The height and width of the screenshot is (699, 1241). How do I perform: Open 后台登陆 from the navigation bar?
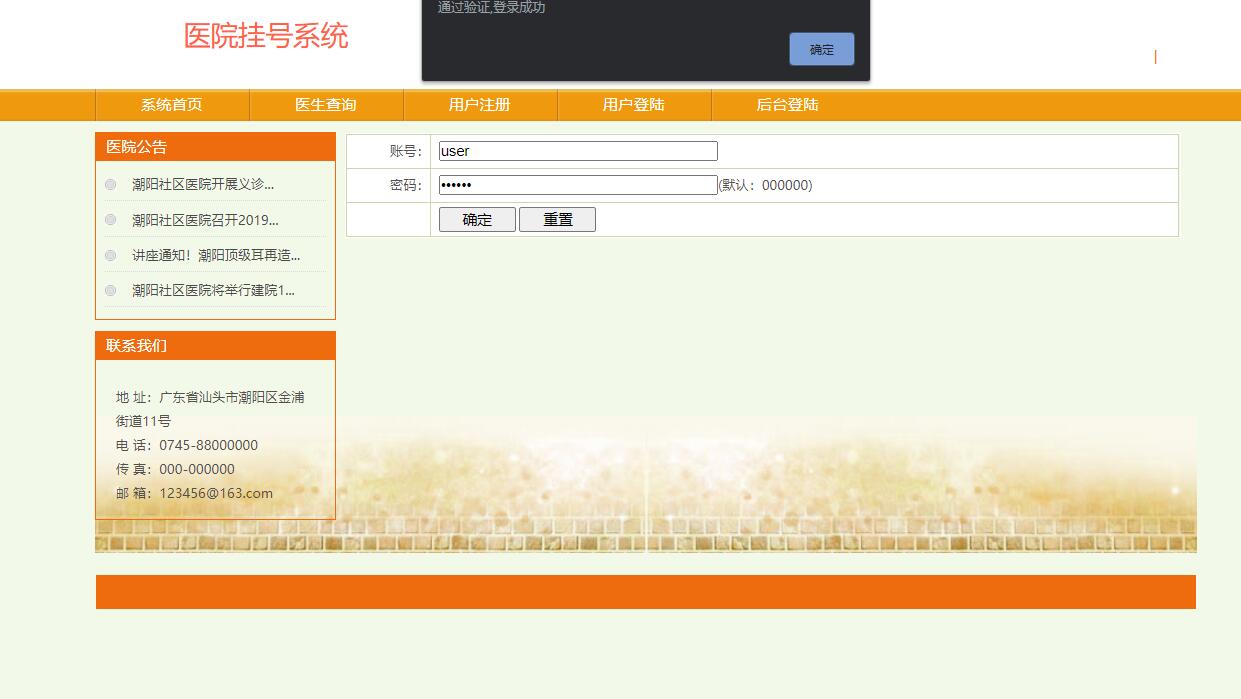787,104
